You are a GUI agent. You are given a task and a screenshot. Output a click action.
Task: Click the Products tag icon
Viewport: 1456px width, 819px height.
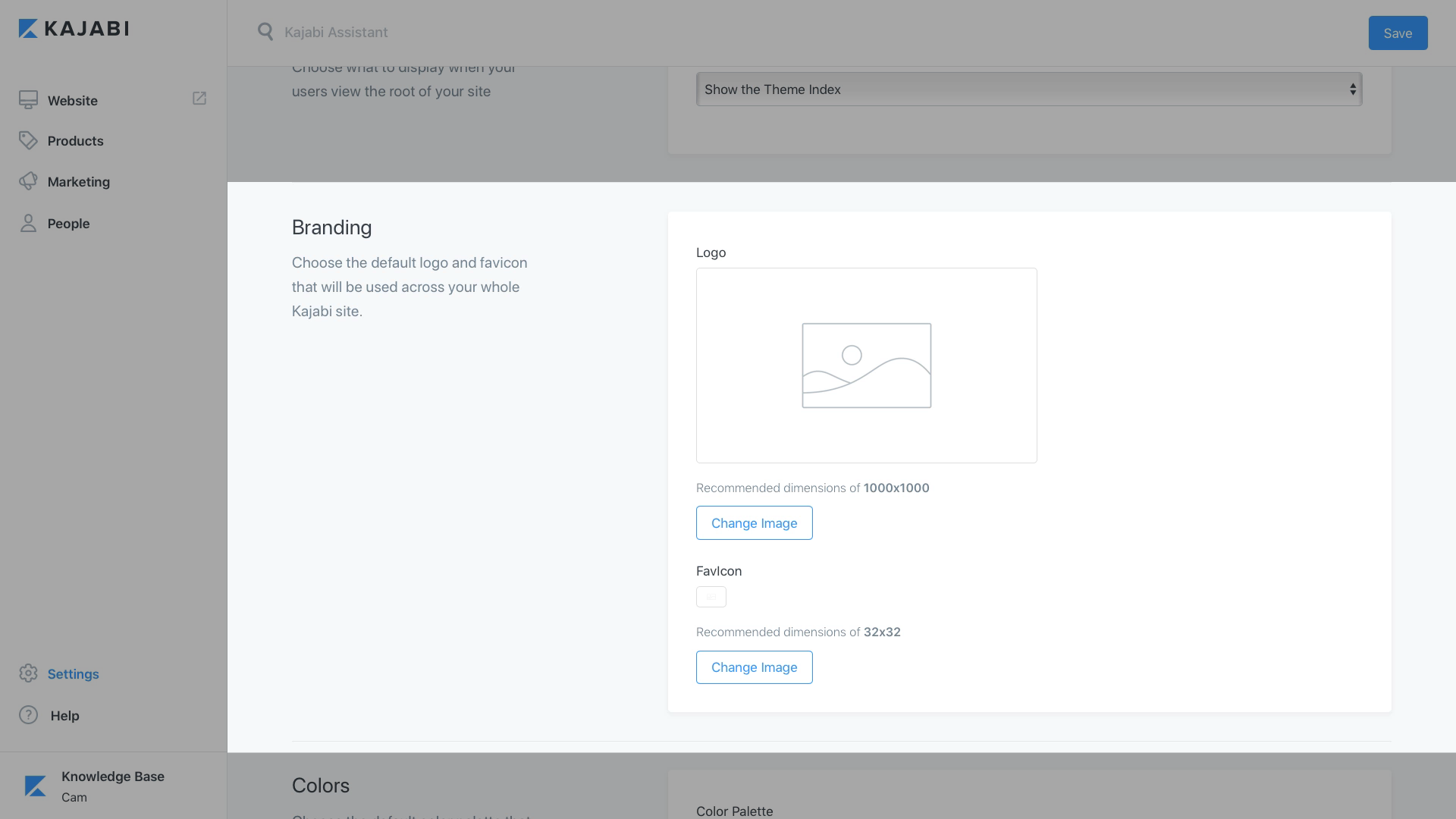[x=28, y=140]
